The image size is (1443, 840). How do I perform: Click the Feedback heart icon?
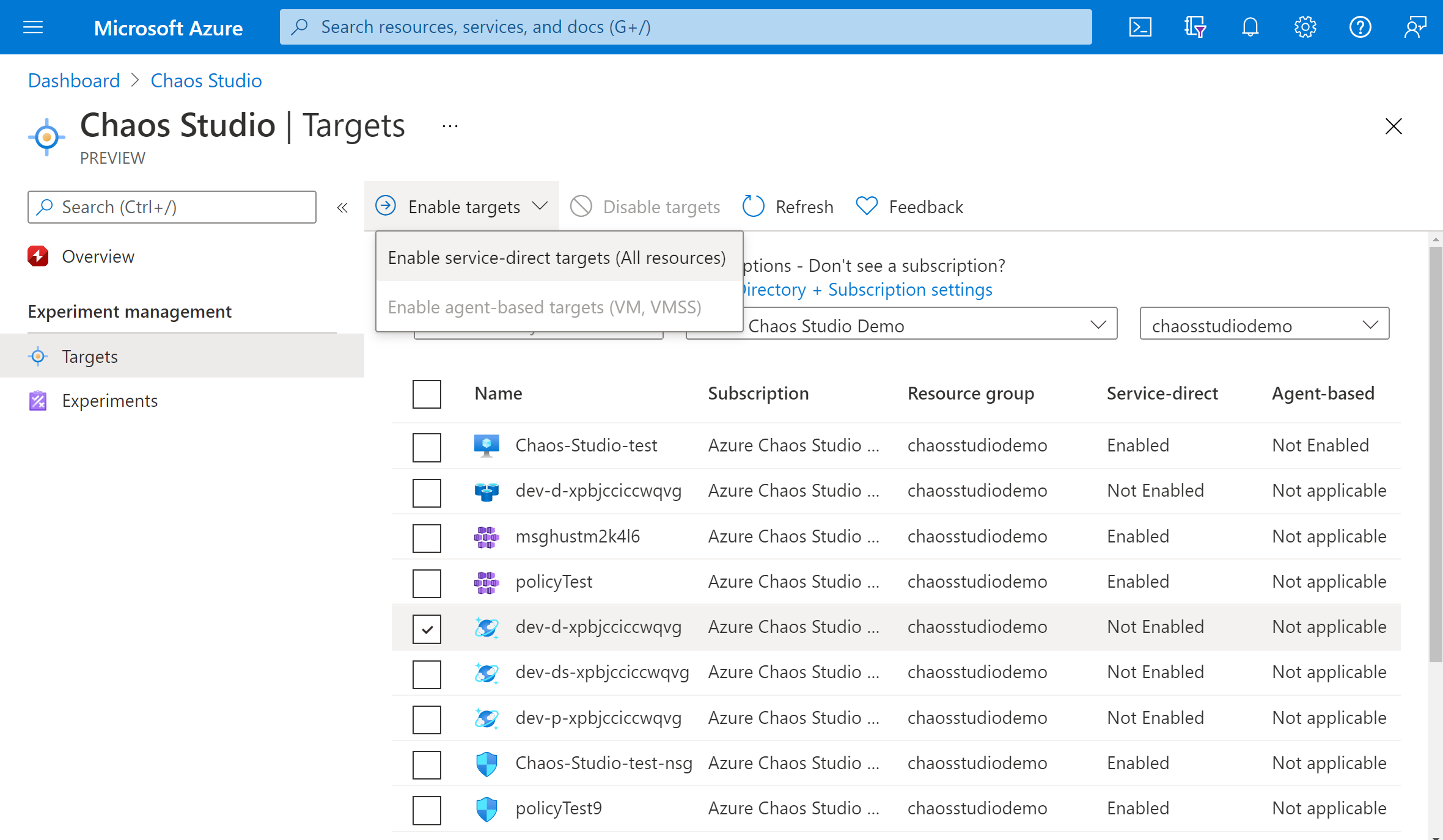(x=866, y=207)
